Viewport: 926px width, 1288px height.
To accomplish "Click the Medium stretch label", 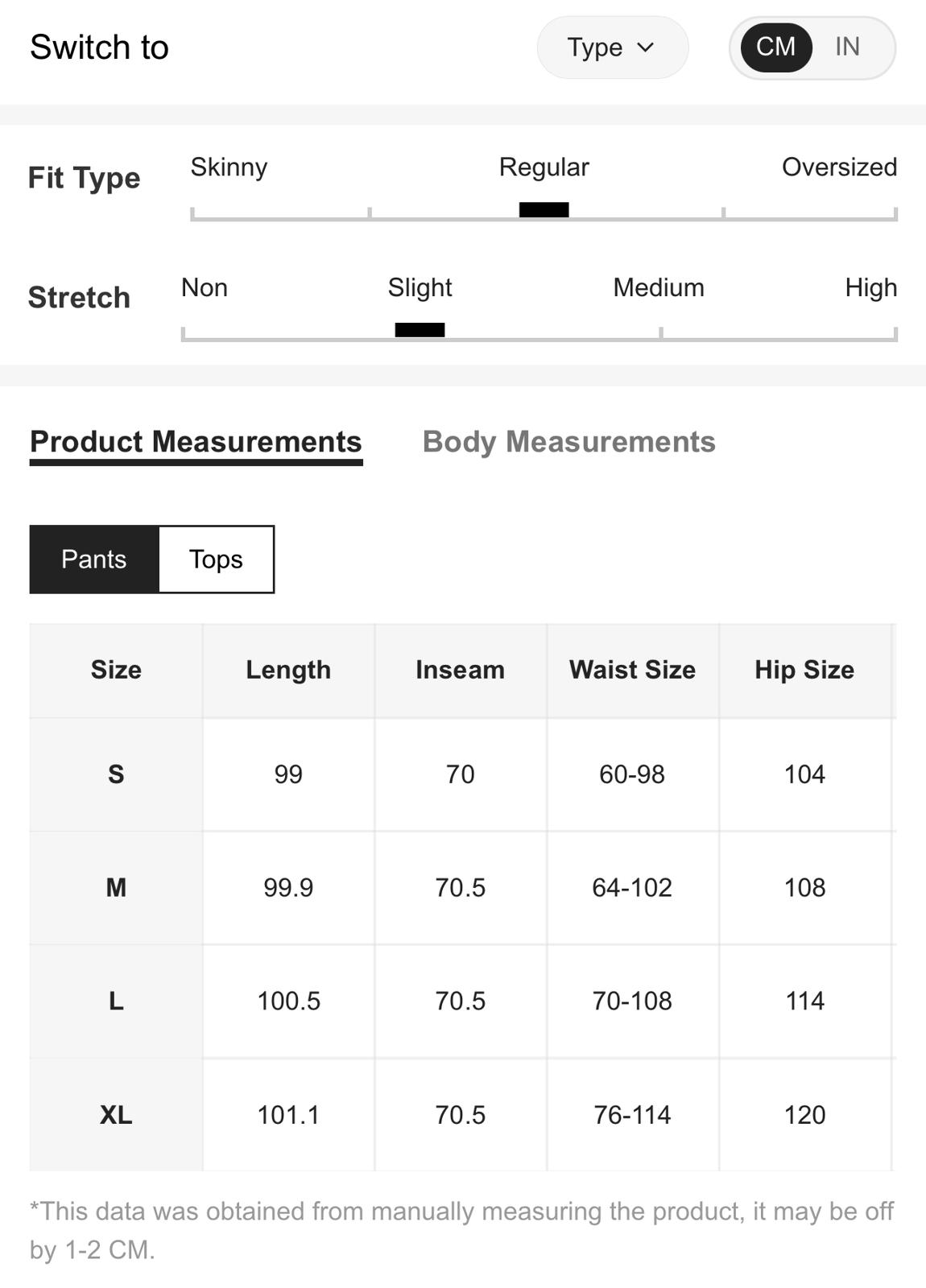I will tap(659, 287).
